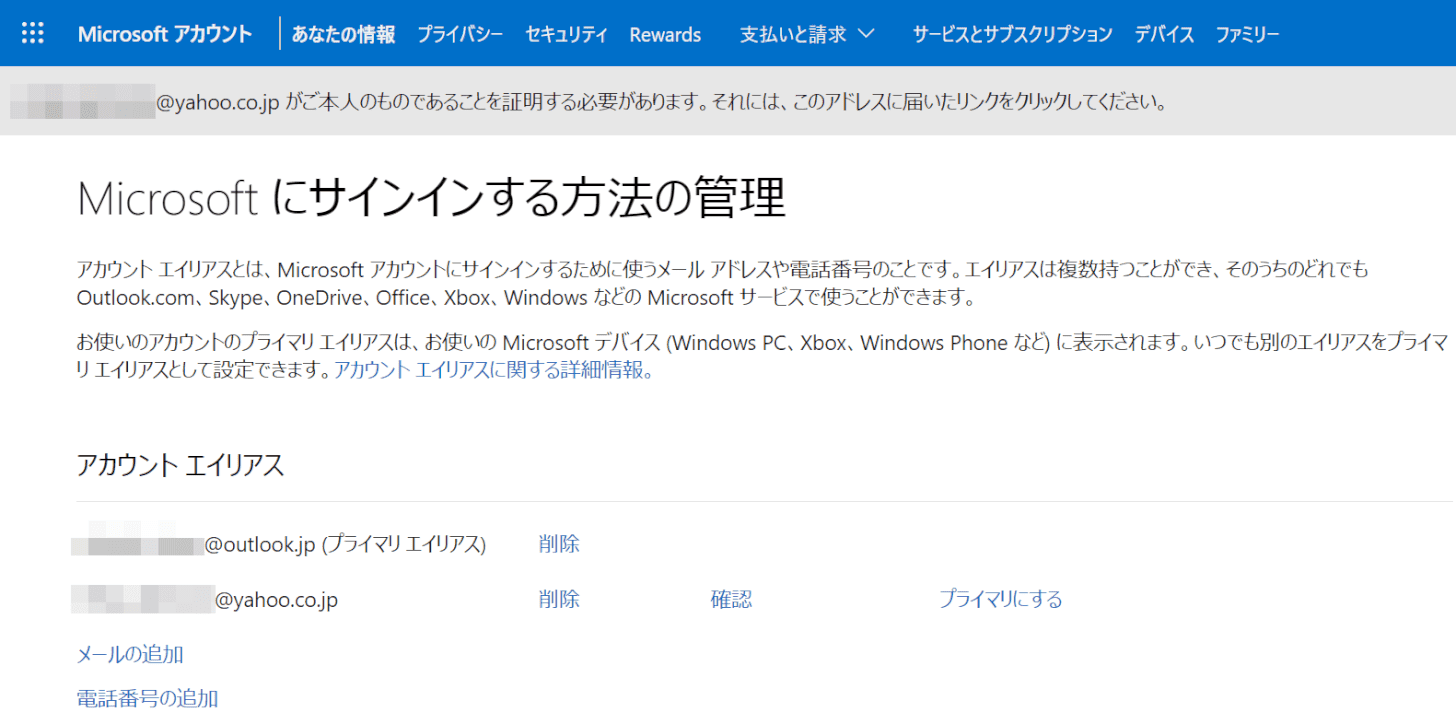Image resolution: width=1456 pixels, height=724 pixels.
Task: Open サービスとサブスクリプション menu item
Action: 1012,34
